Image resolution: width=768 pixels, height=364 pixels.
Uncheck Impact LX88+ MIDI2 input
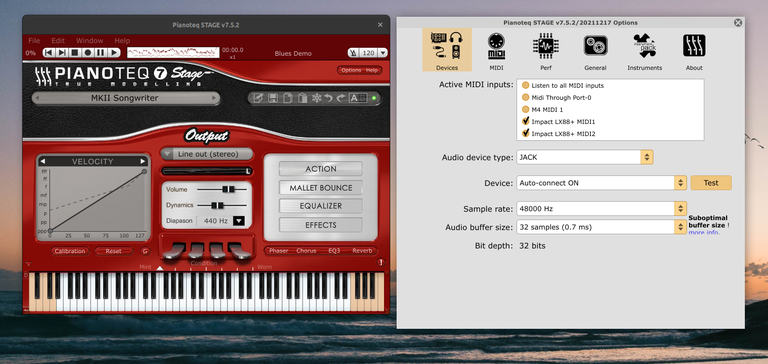pos(526,133)
